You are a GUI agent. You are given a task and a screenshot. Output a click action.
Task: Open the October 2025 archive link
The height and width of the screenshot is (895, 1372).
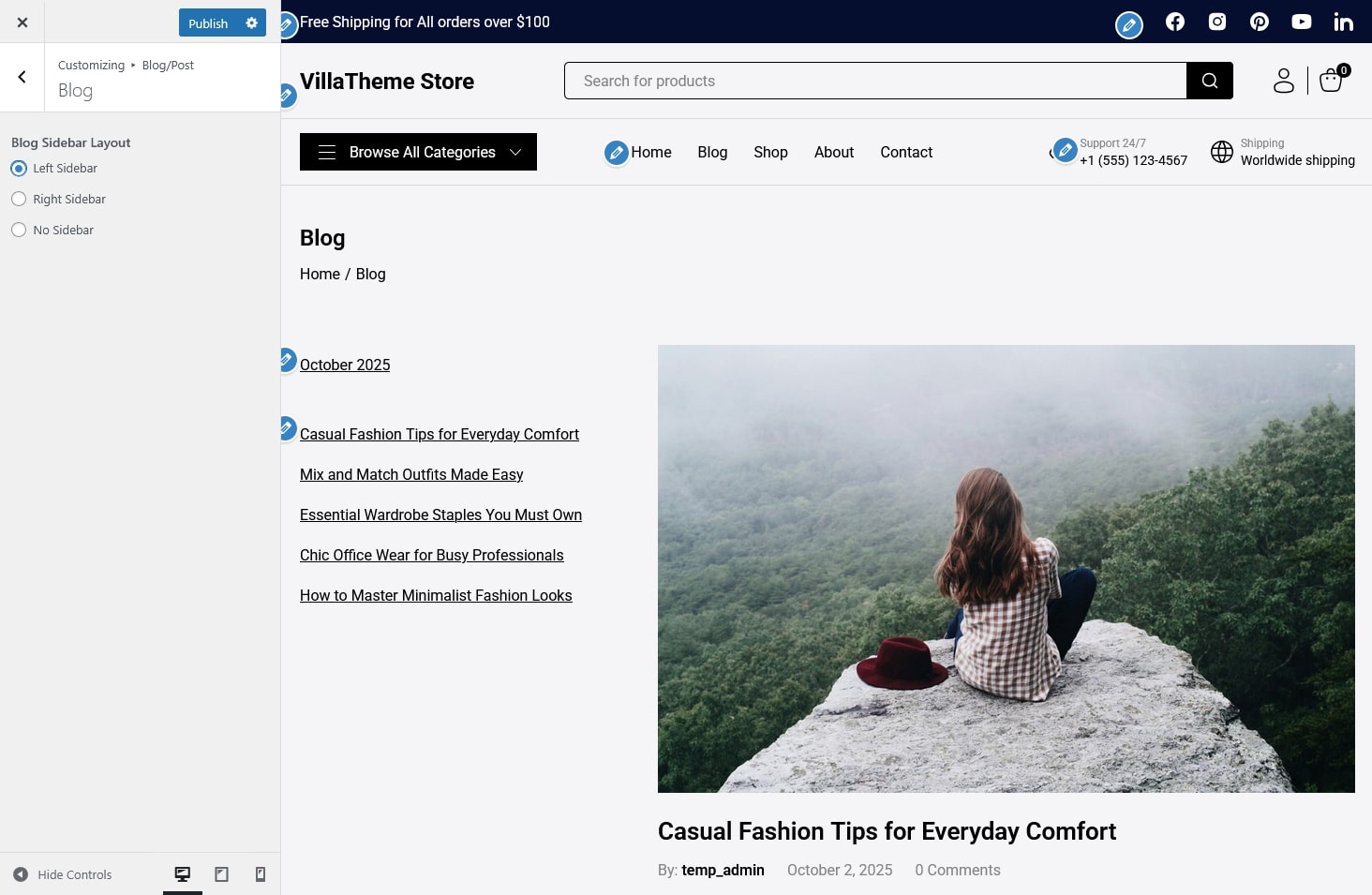[x=345, y=365]
